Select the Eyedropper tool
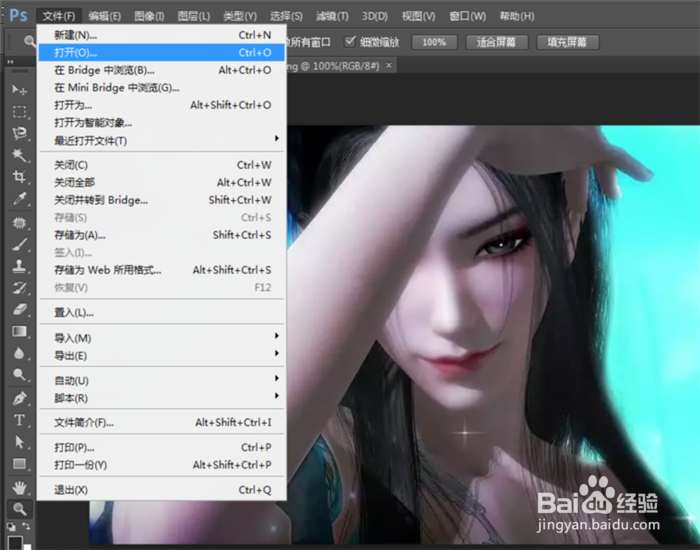The width and height of the screenshot is (700, 550). click(19, 199)
